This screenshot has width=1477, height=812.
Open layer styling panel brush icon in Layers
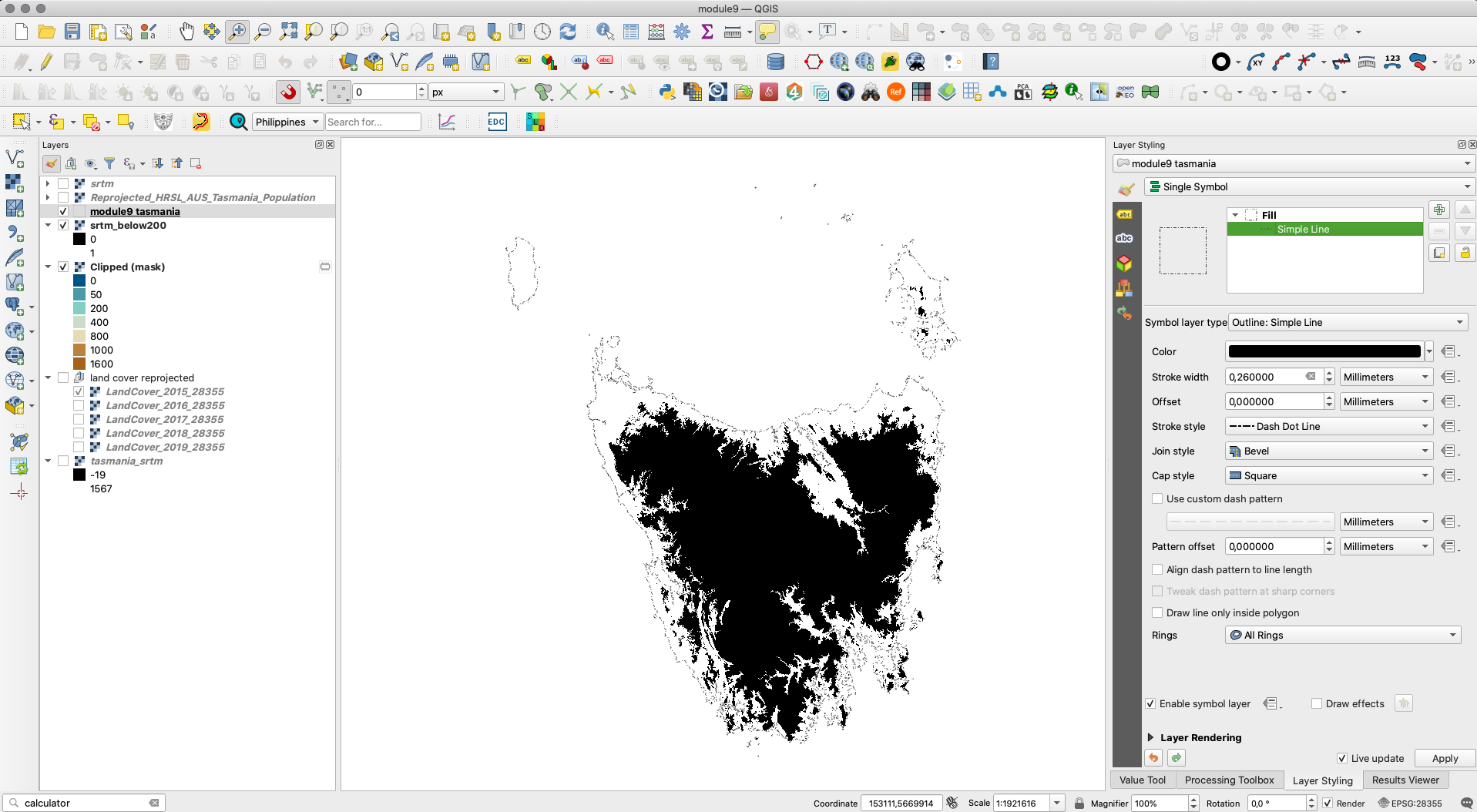tap(52, 163)
